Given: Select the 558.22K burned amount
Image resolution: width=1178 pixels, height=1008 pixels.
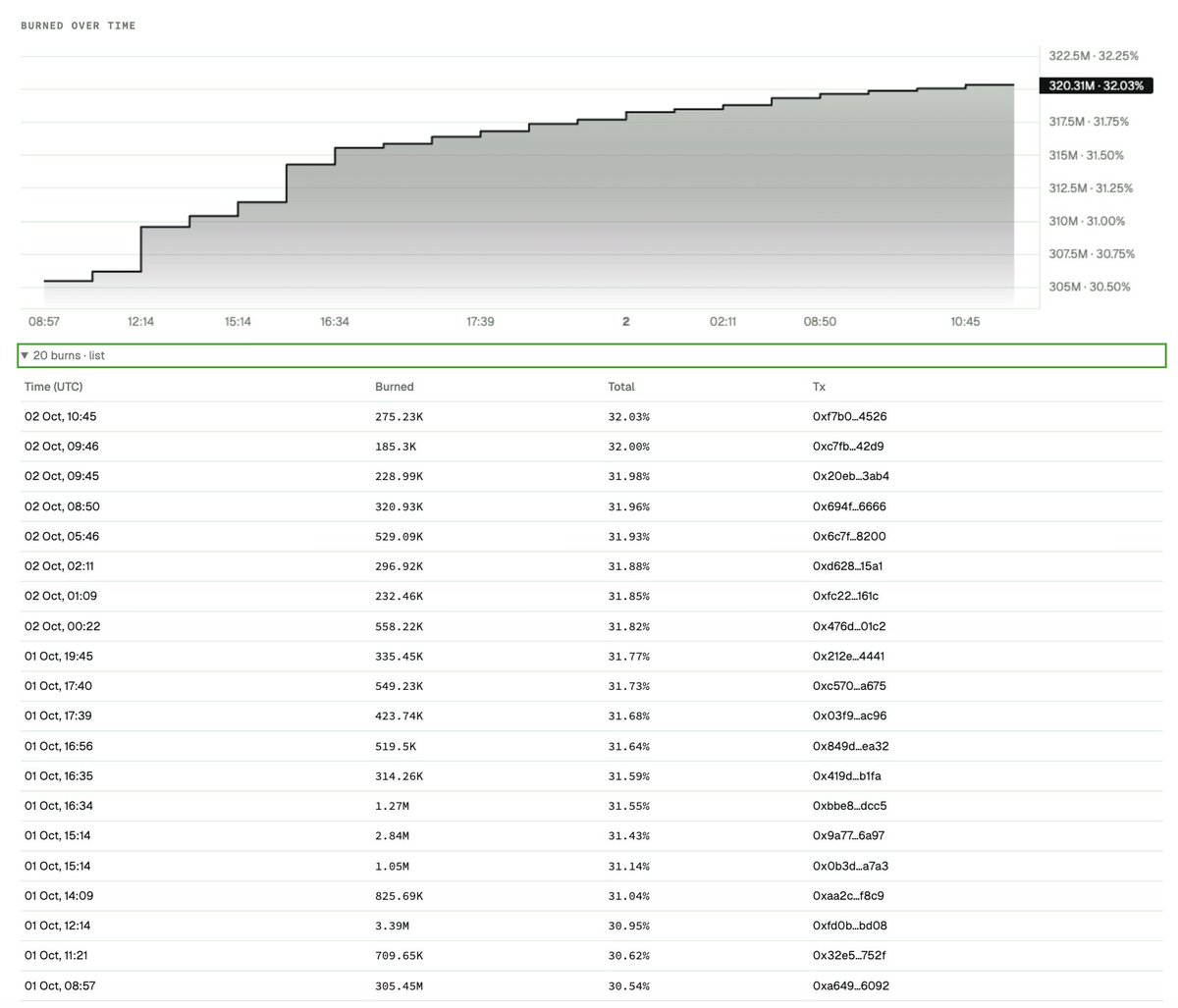Looking at the screenshot, I should point(400,626).
